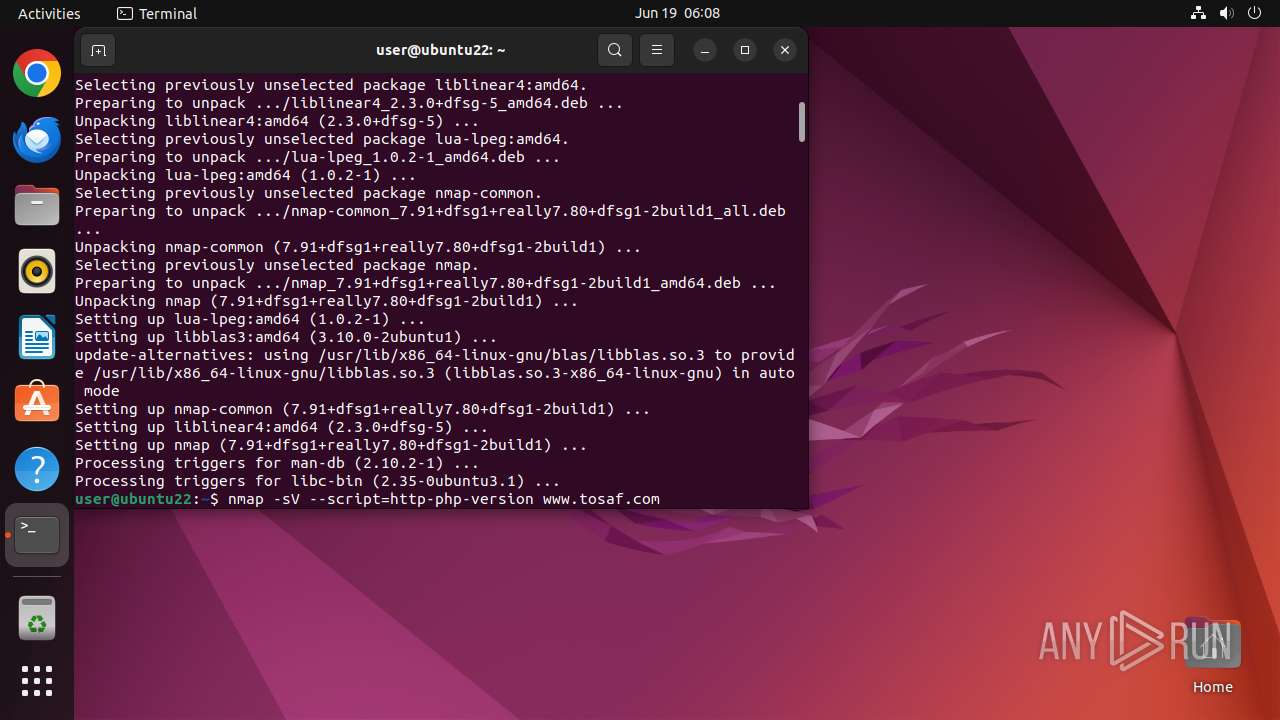The height and width of the screenshot is (720, 1280).
Task: Select the Terminal icon in the dock
Action: tap(37, 535)
